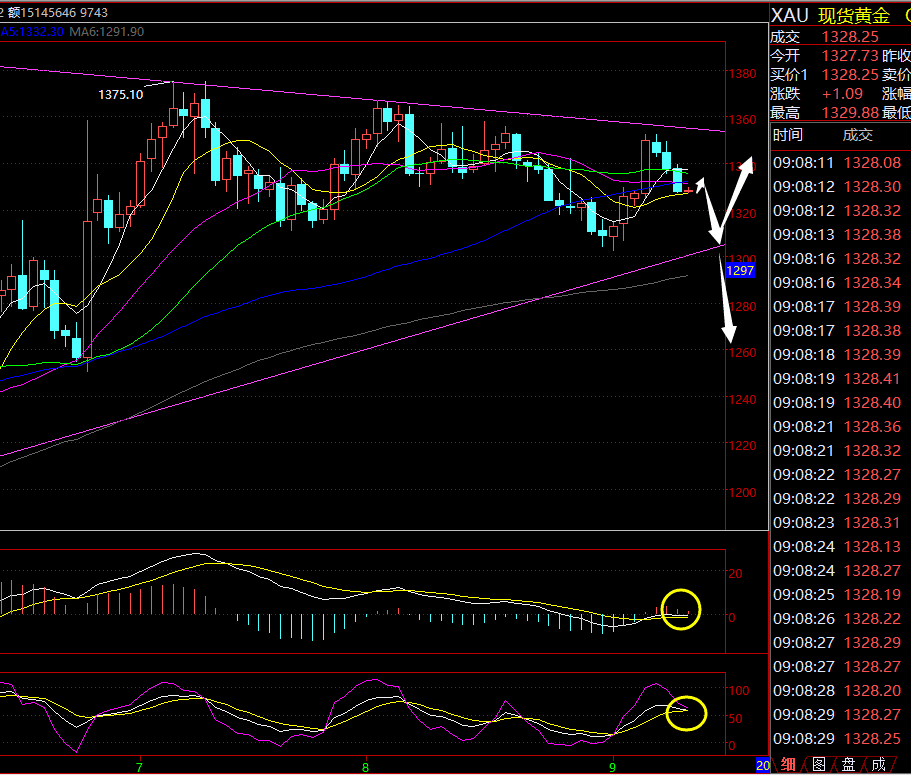Screen dimensions: 911x776
Task: Select the tick row 09:08:23 1328.31
Action: point(837,523)
